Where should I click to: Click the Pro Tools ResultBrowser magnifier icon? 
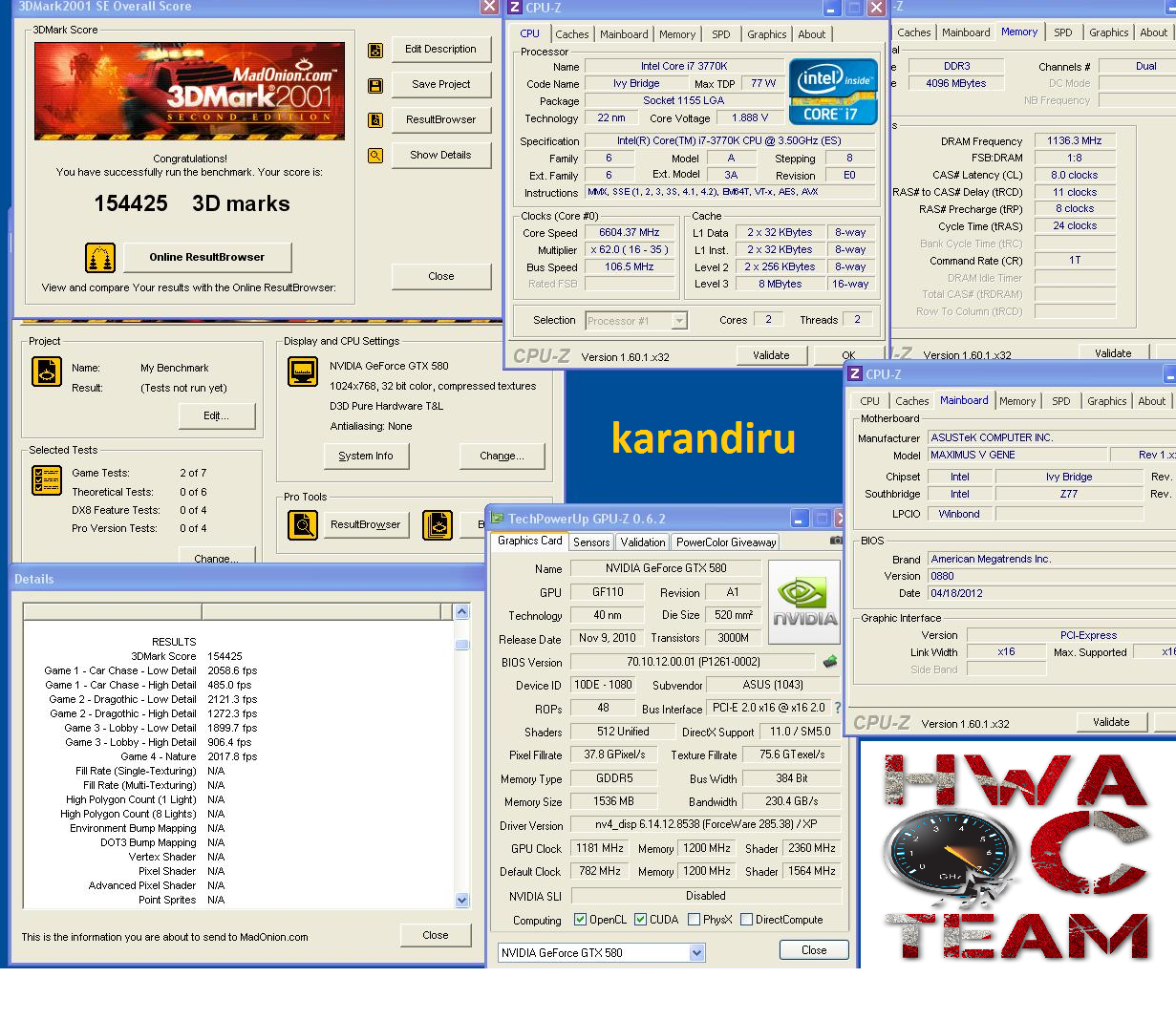click(303, 524)
